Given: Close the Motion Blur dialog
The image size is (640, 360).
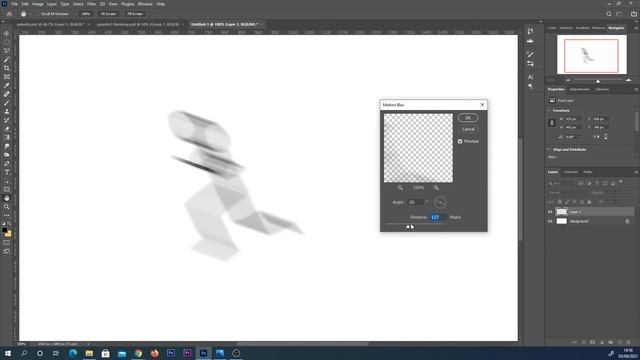Looking at the screenshot, I should pyautogui.click(x=482, y=105).
